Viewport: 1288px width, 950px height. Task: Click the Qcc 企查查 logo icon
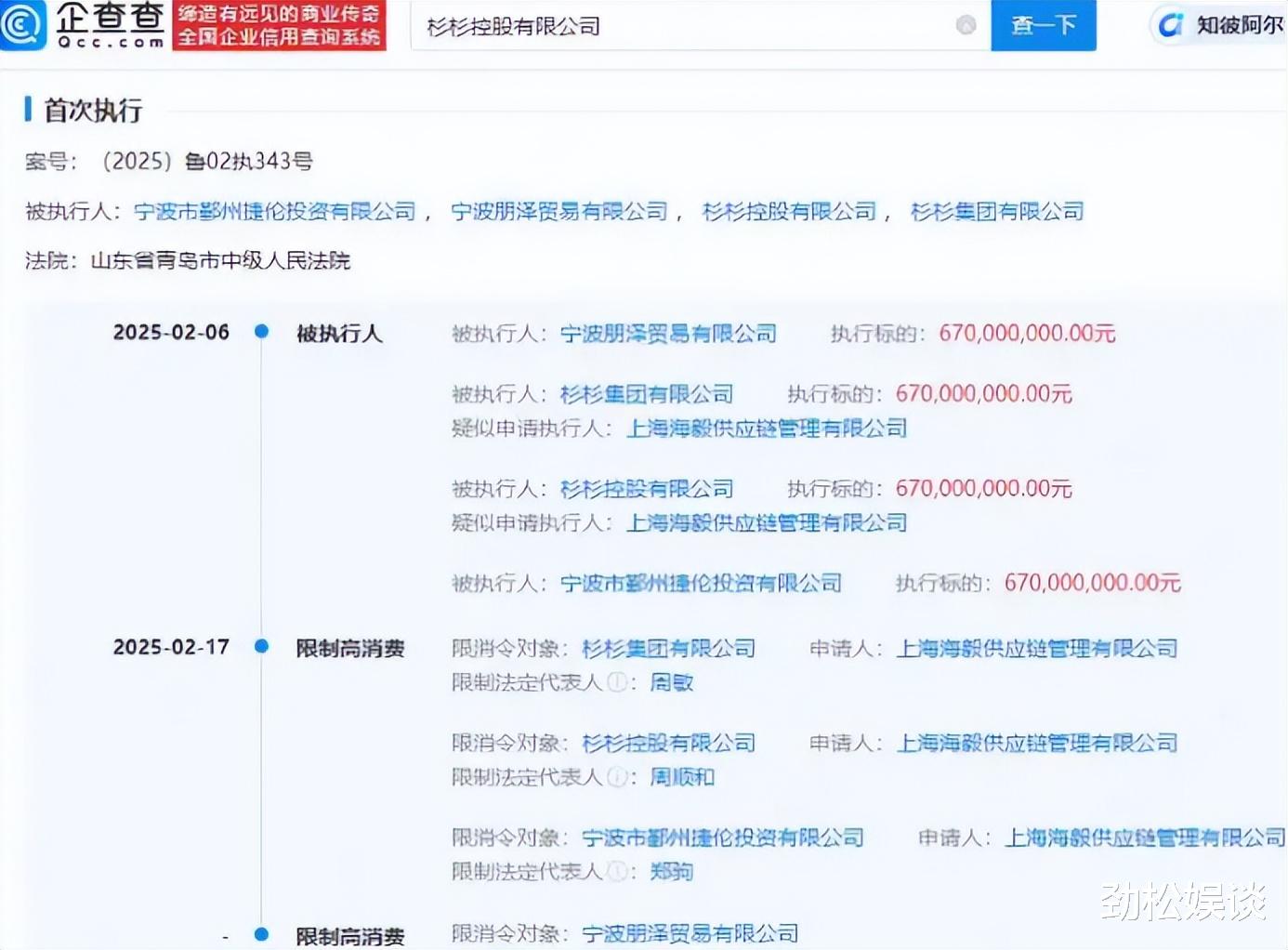[x=22, y=25]
